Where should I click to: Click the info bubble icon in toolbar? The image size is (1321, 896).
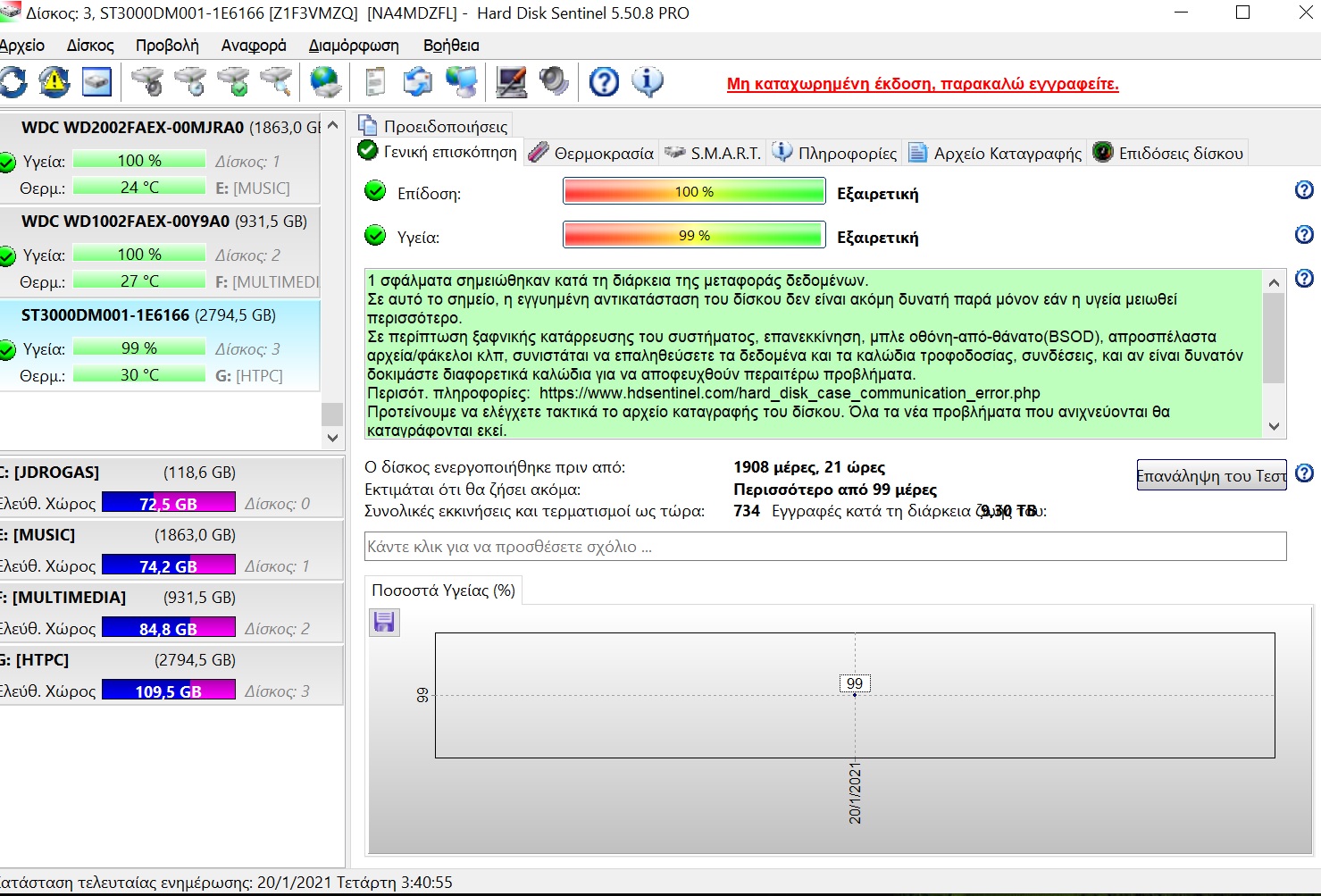(x=648, y=82)
